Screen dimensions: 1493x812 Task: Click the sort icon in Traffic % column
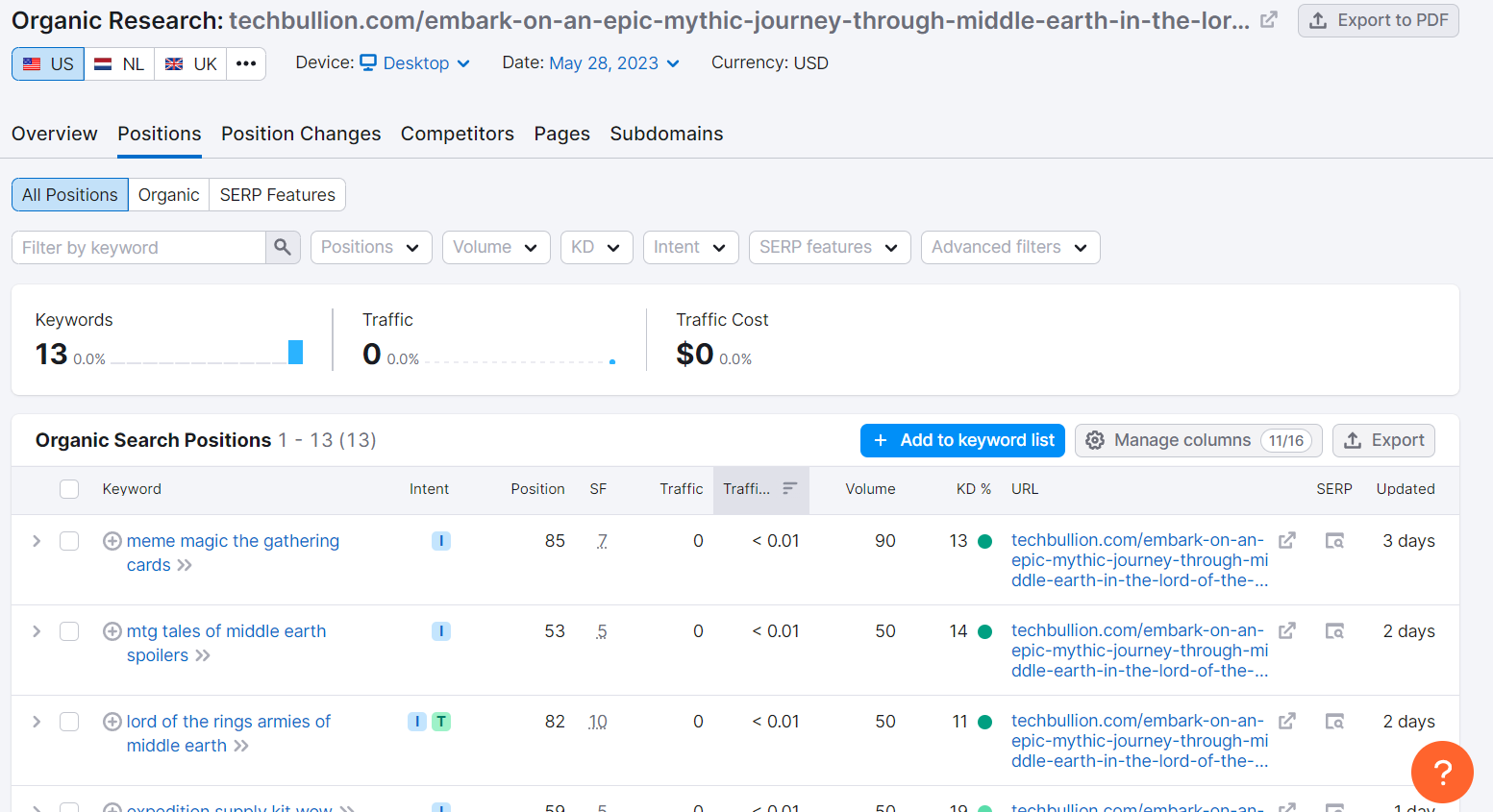coord(789,488)
